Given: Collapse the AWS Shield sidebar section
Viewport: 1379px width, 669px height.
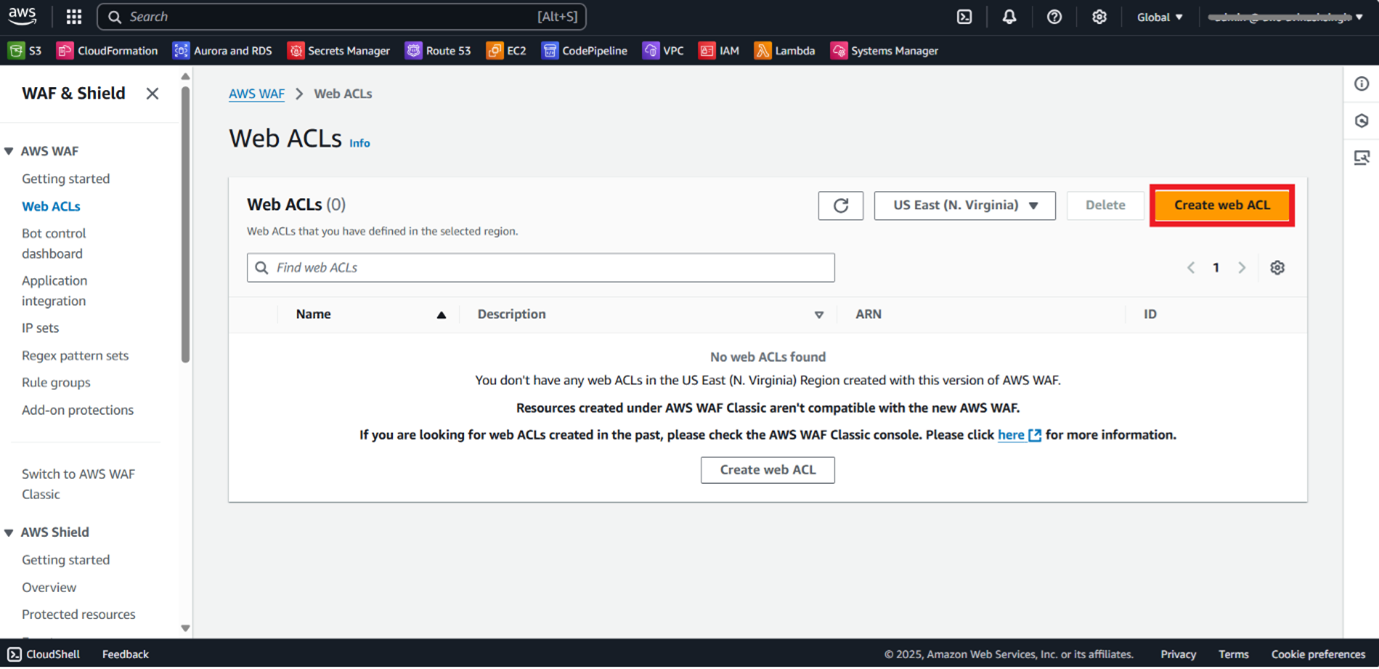Looking at the screenshot, I should 10,533.
